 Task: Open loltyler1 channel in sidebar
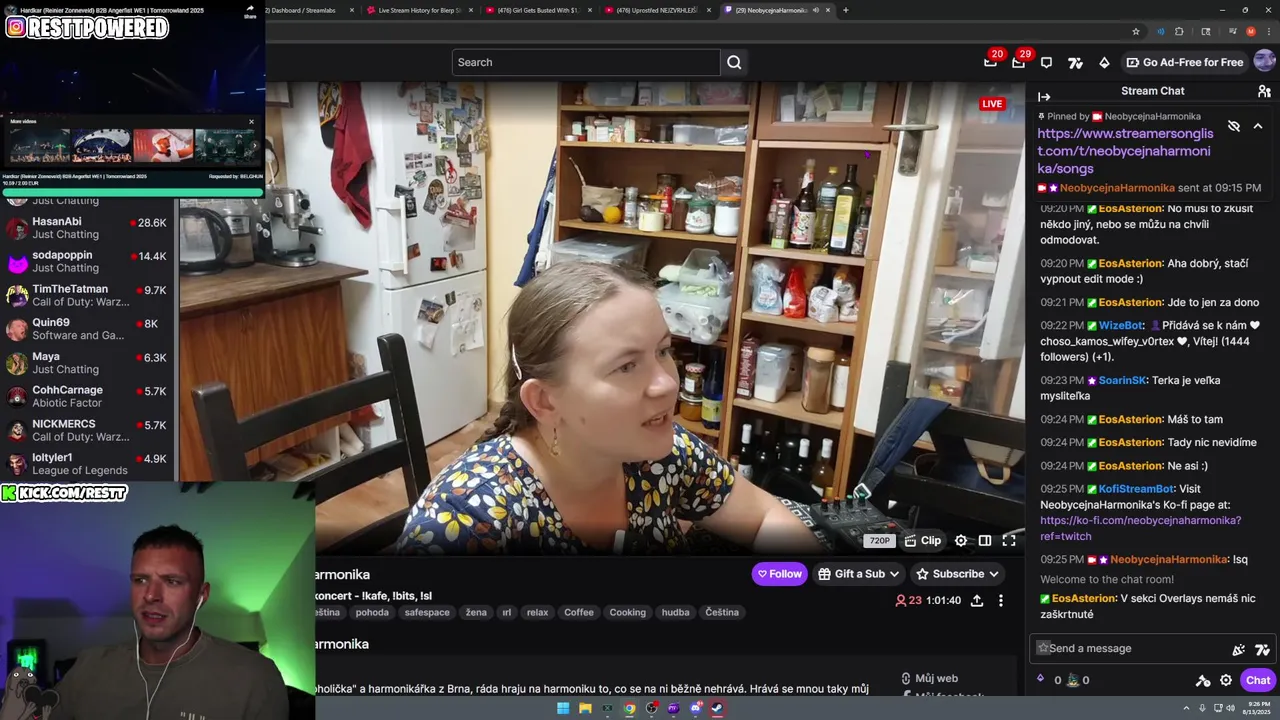pyautogui.click(x=88, y=464)
